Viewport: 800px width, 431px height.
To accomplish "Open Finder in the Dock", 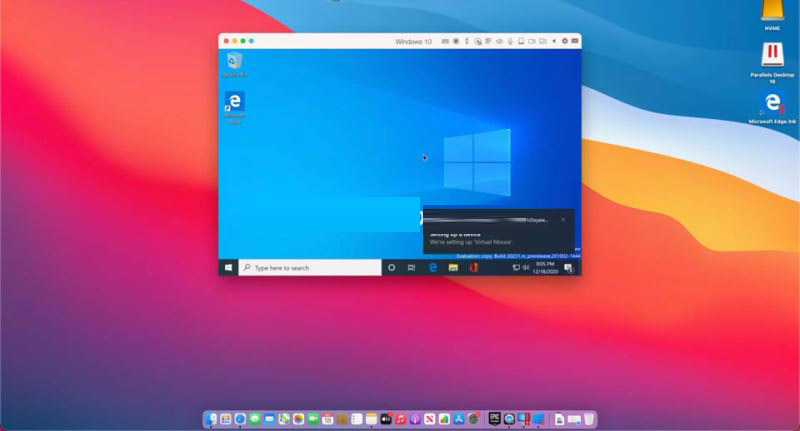I will click(x=211, y=419).
